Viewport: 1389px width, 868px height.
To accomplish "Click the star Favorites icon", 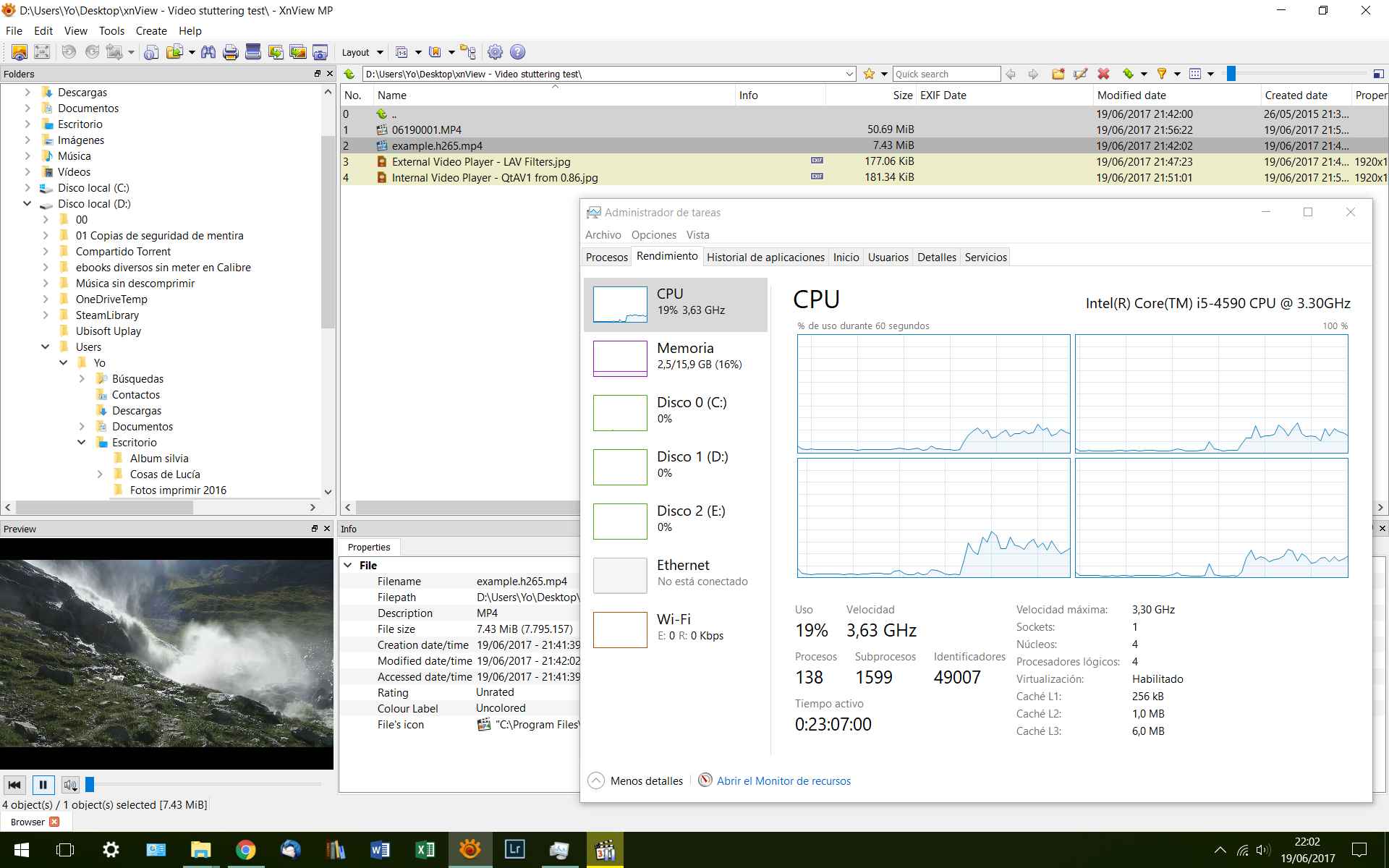I will click(869, 74).
